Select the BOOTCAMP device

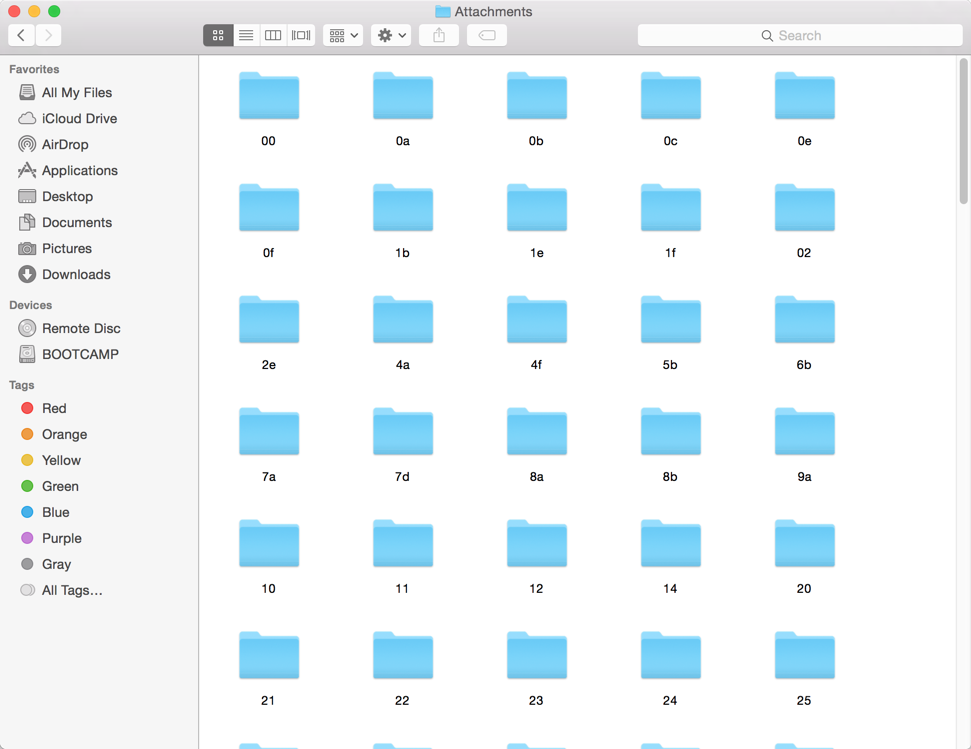click(80, 354)
